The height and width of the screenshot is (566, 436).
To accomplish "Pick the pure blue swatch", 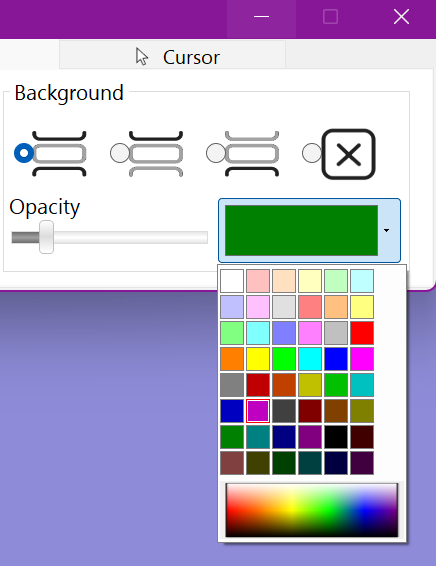I will [x=336, y=359].
